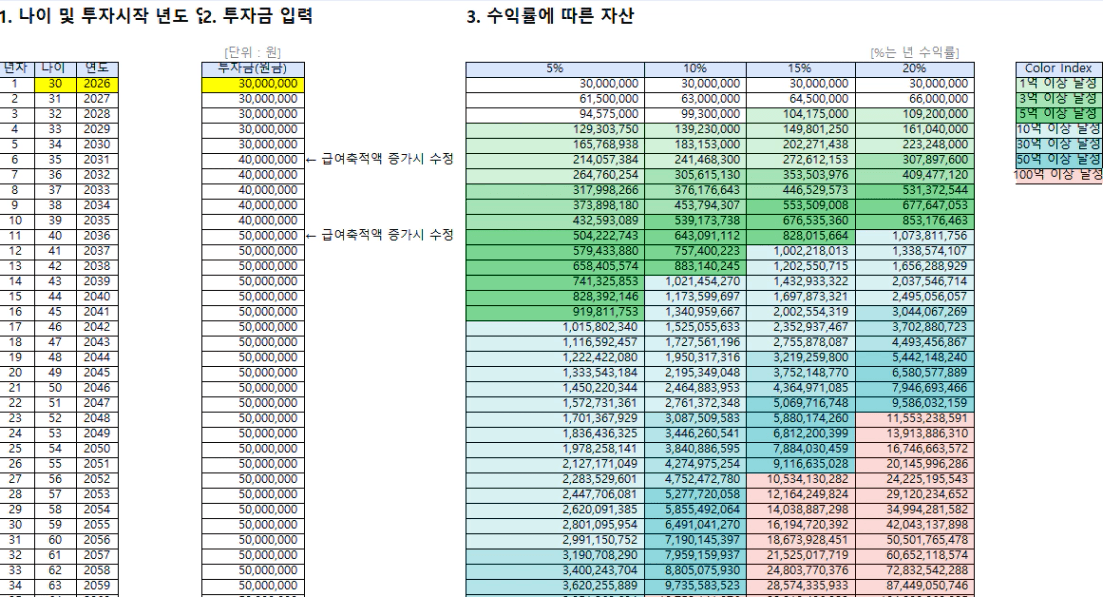Select the cell showing 1,002,218,013
The image size is (1103, 597).
tap(801, 251)
